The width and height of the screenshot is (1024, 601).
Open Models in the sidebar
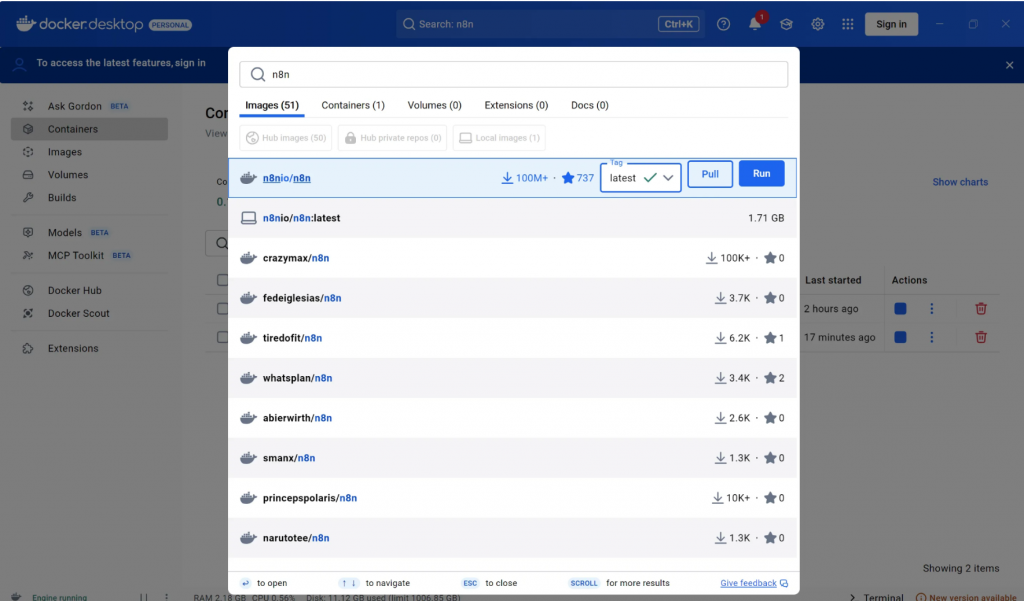pyautogui.click(x=89, y=233)
